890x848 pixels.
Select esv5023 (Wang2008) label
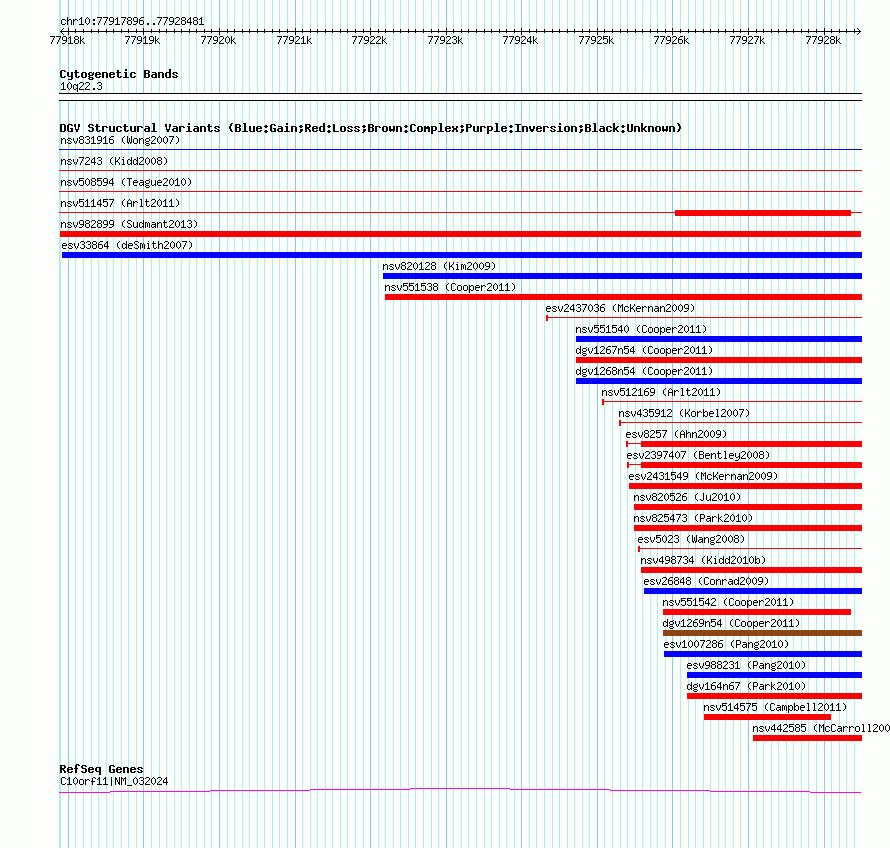pos(691,539)
